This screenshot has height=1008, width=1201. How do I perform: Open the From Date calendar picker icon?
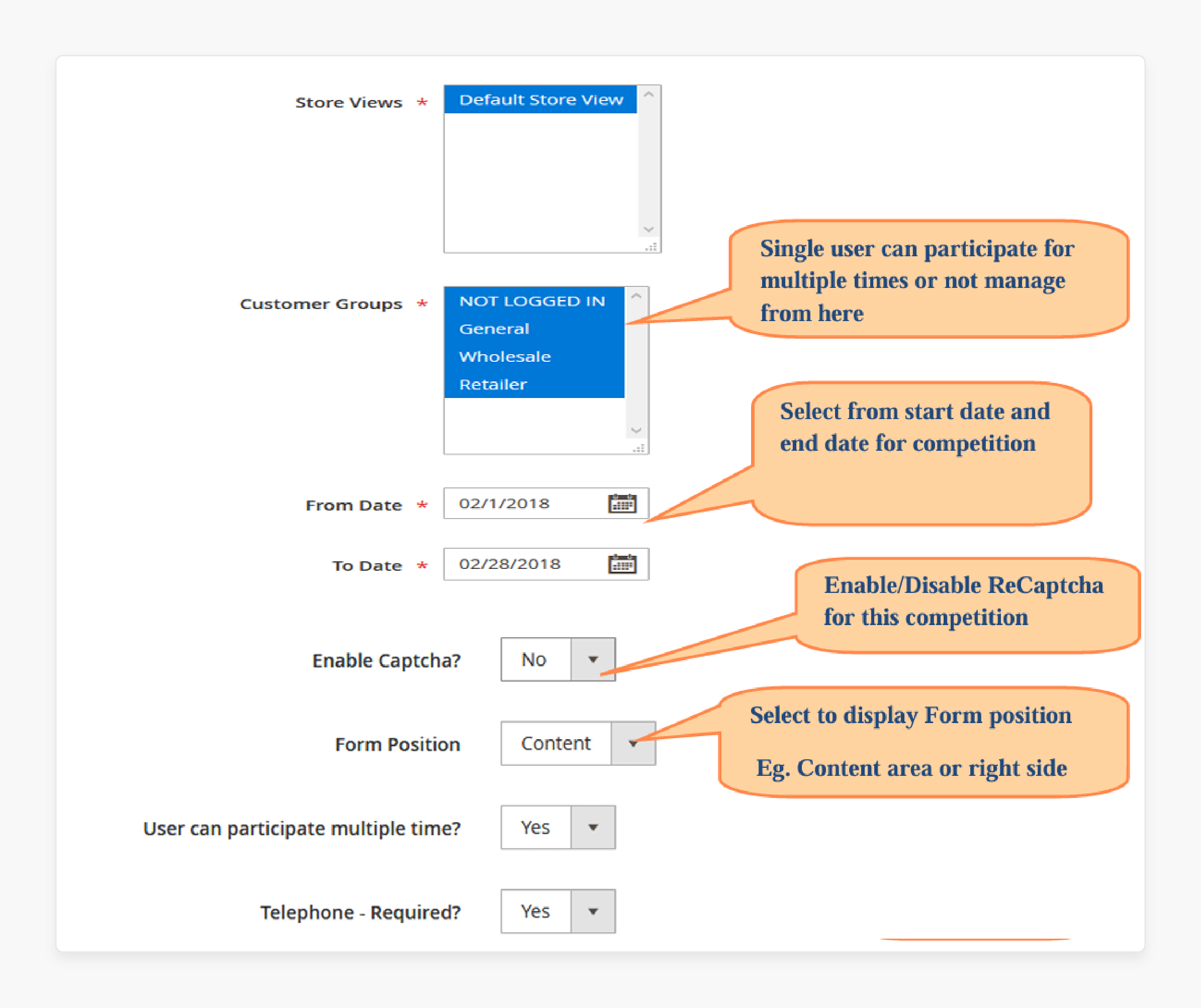point(622,503)
